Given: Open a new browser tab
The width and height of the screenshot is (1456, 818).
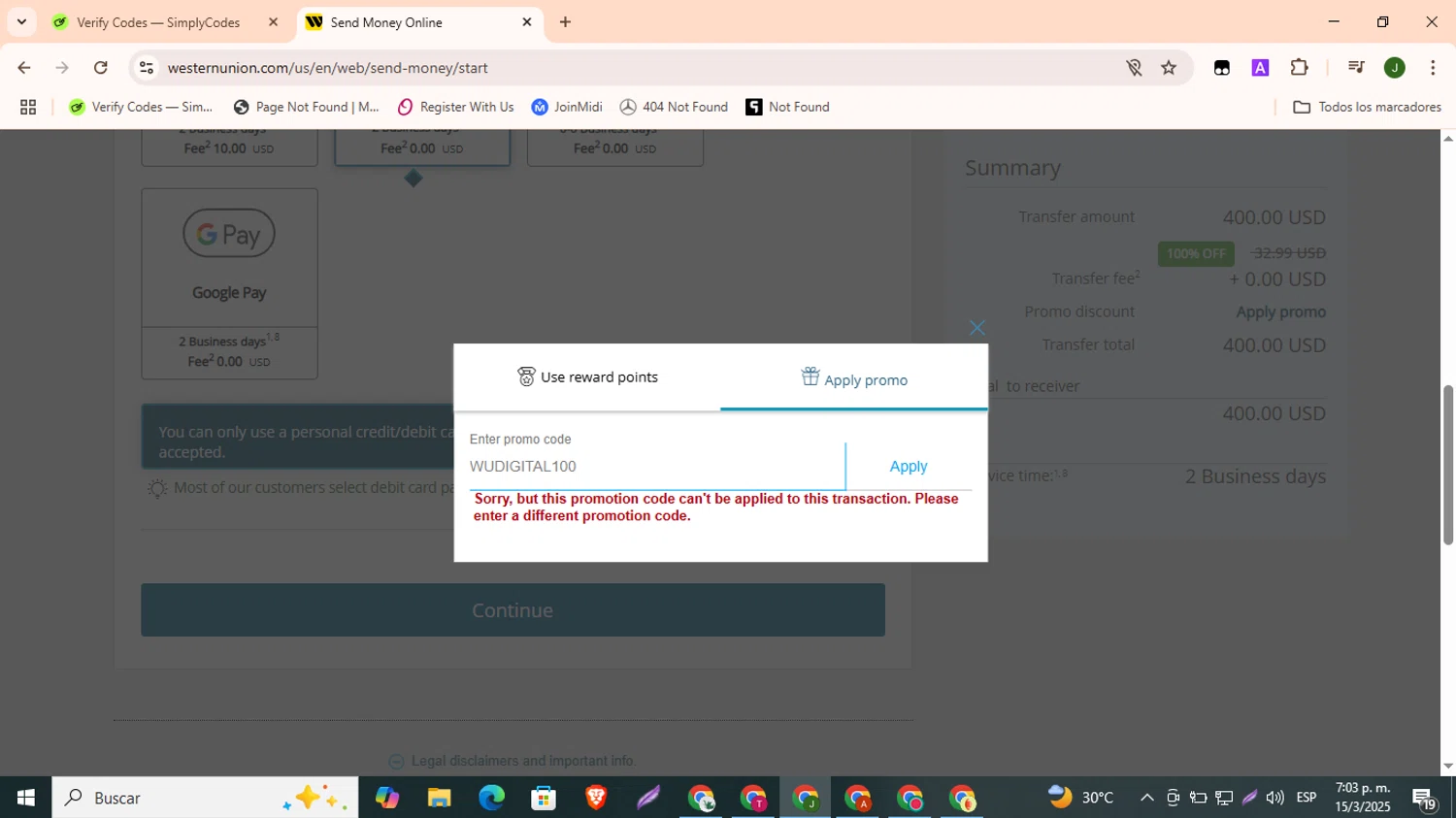Looking at the screenshot, I should click(565, 21).
